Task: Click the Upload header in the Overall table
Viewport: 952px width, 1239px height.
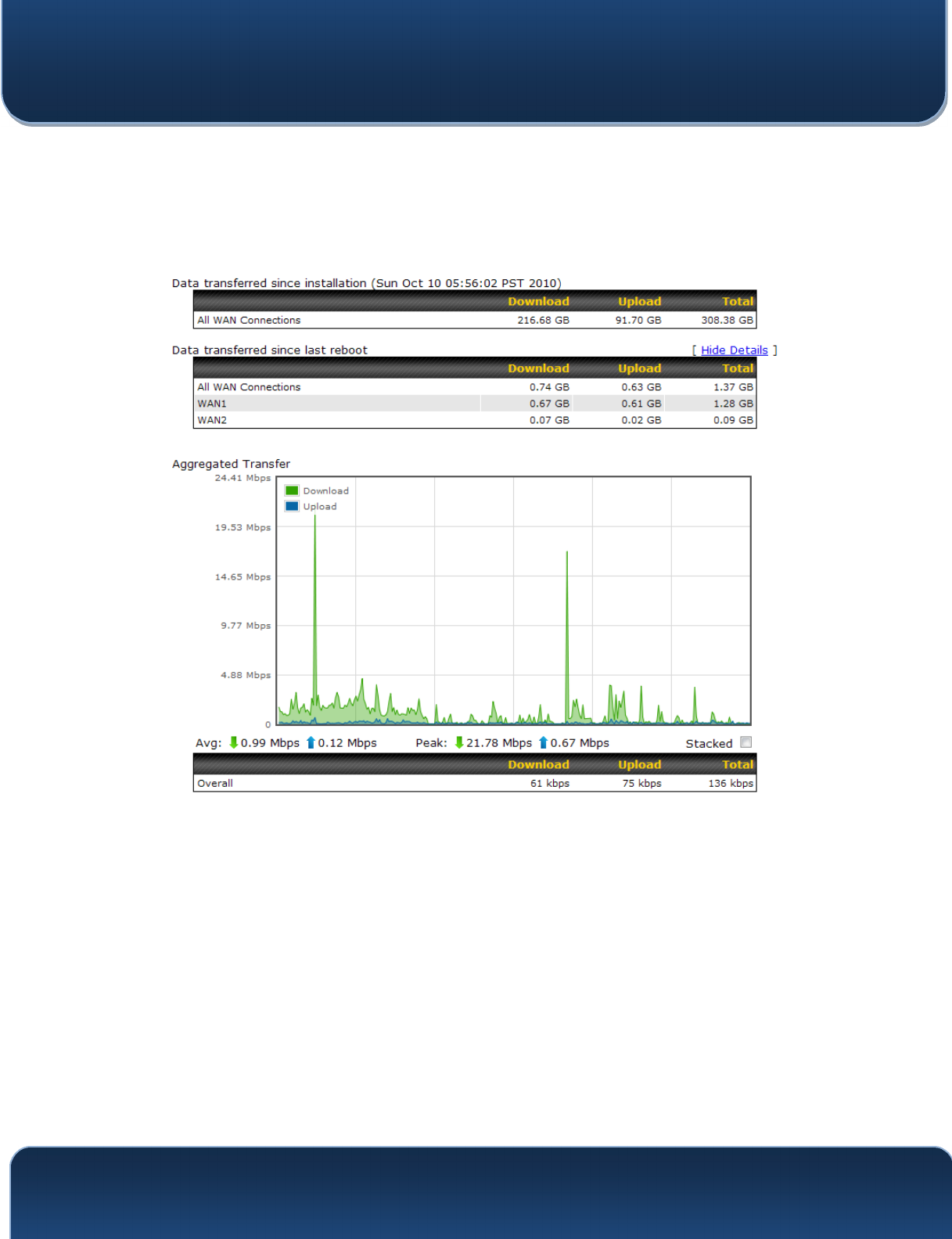Action: [639, 764]
